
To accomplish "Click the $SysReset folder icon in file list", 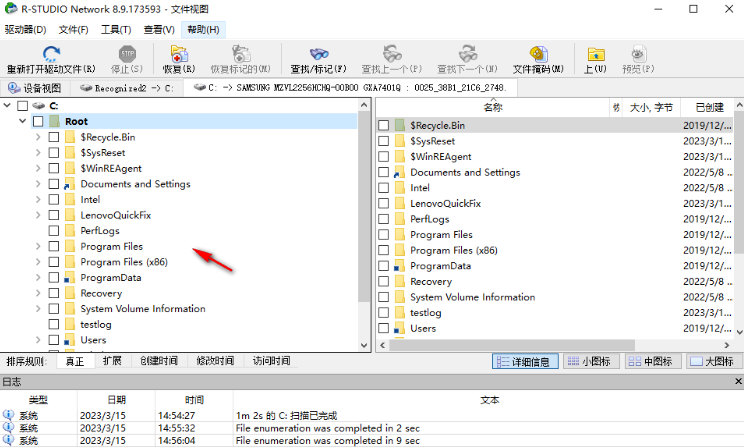I will tap(400, 141).
